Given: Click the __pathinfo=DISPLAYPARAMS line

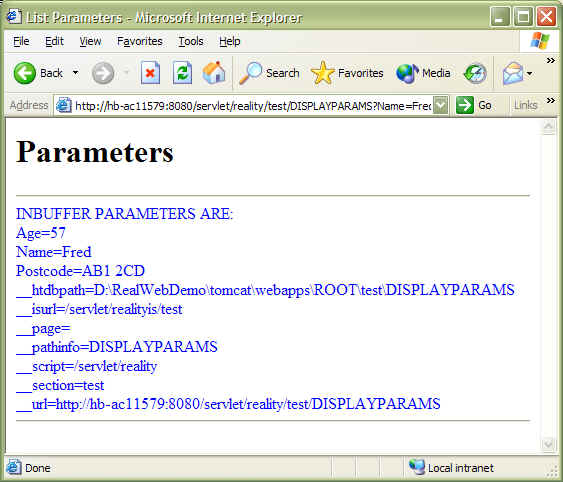Looking at the screenshot, I should coord(117,347).
